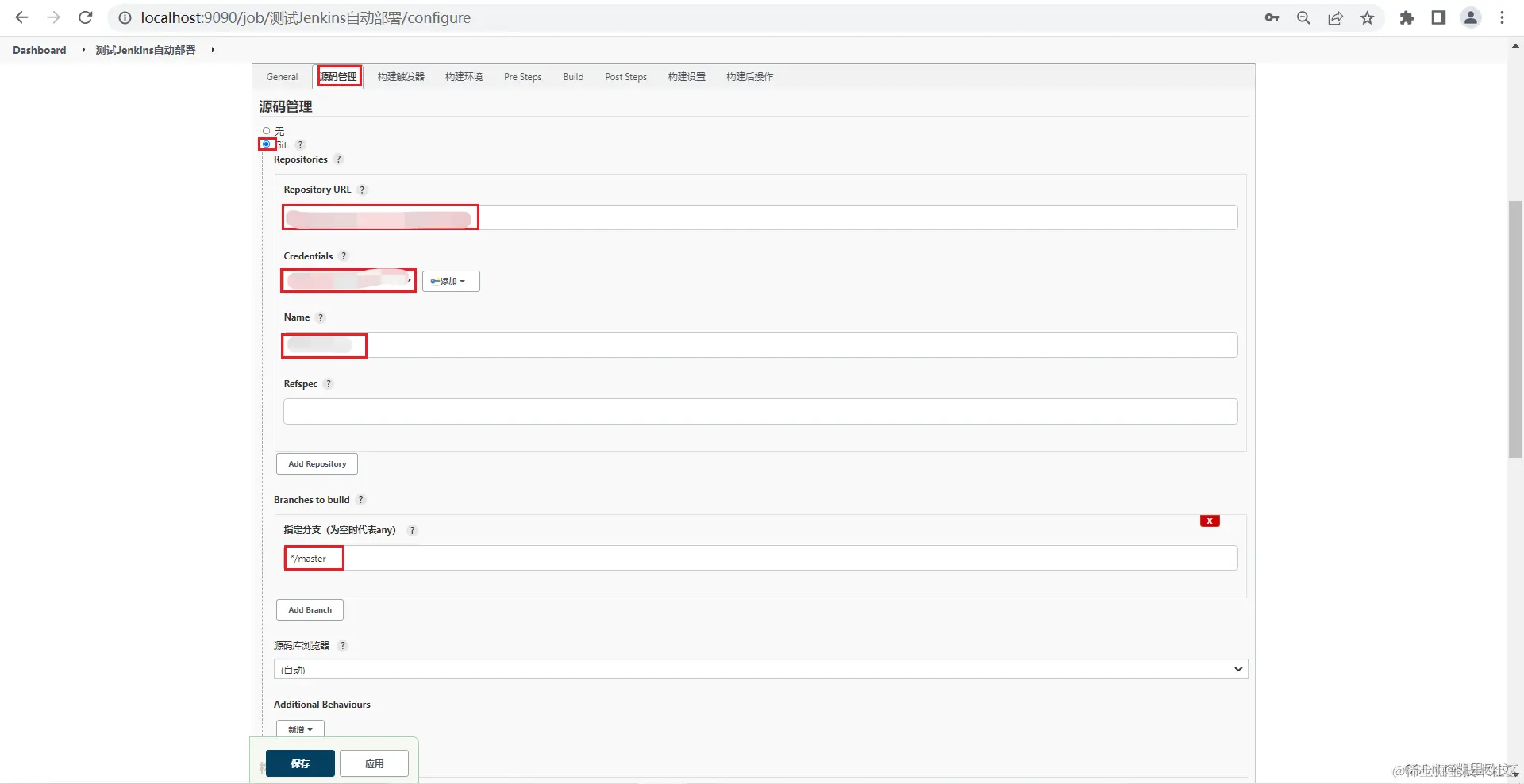Open the Credentials help icon

(344, 256)
